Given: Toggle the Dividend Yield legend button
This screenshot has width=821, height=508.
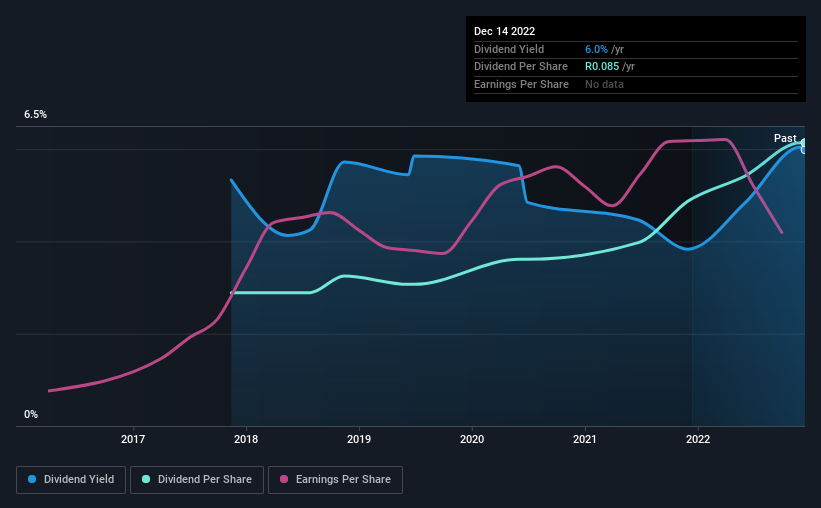Looking at the screenshot, I should point(71,480).
